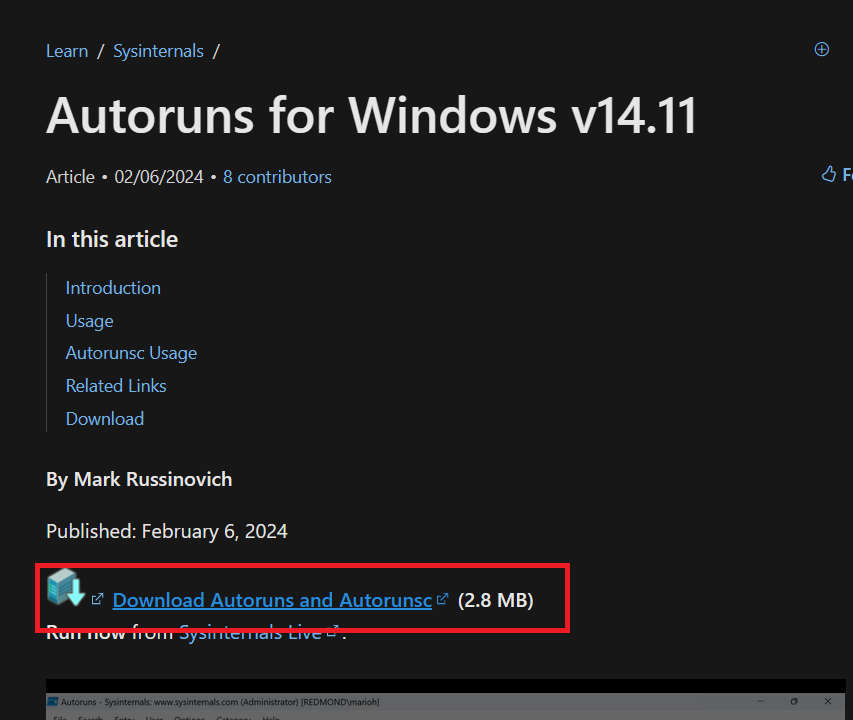Select the In this article heading
The width and height of the screenshot is (853, 720).
(x=112, y=239)
